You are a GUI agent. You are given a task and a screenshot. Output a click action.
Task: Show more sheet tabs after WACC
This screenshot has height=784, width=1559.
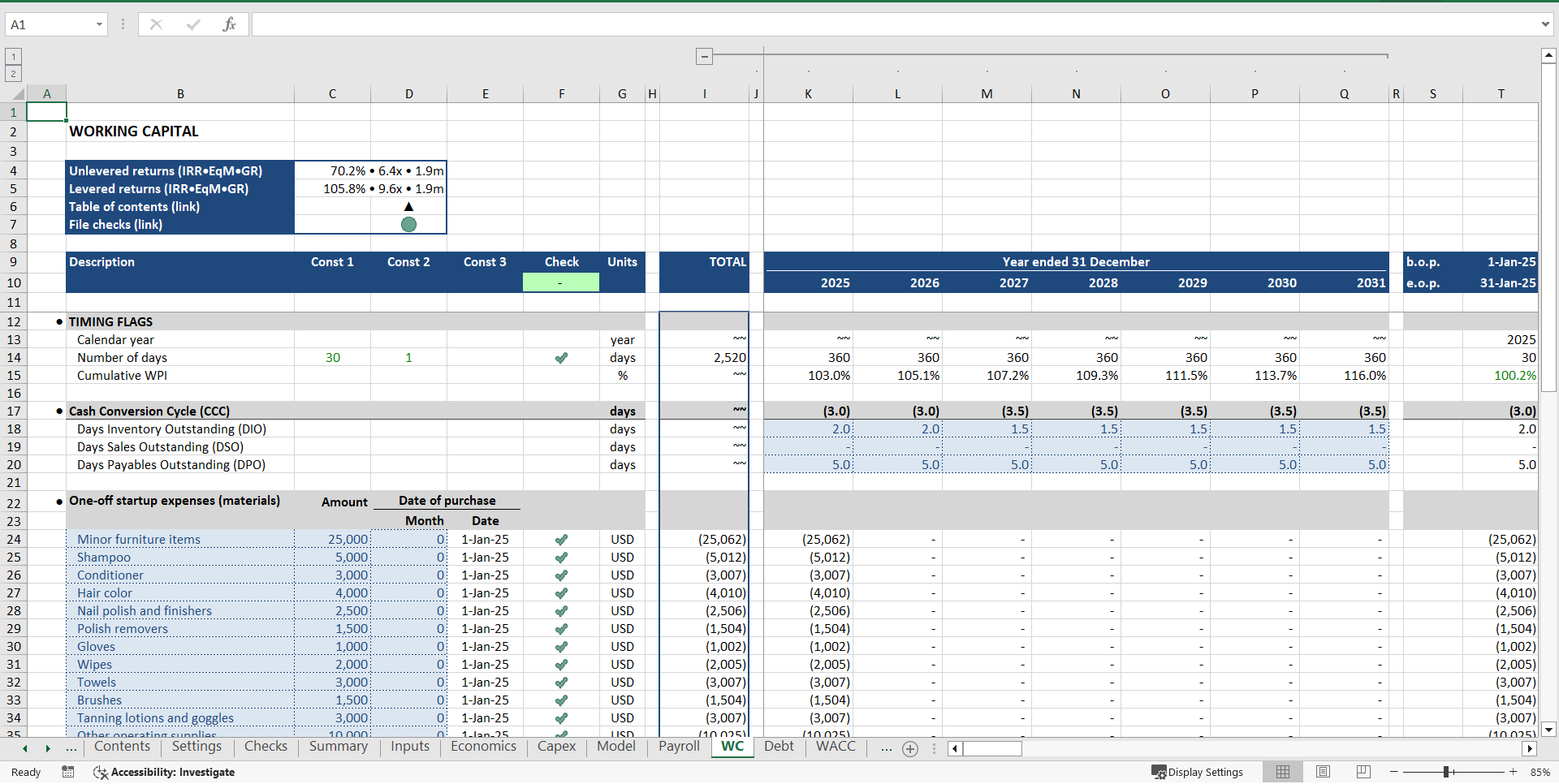tap(886, 748)
